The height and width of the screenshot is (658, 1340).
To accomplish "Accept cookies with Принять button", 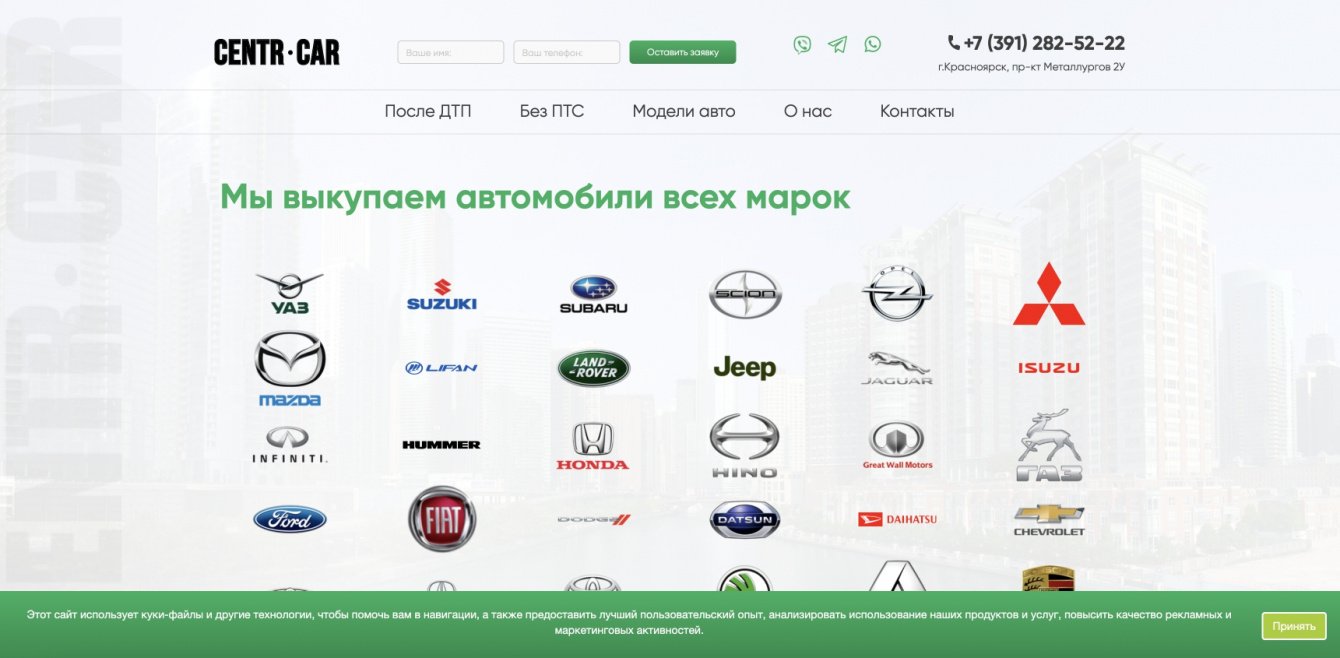I will [x=1294, y=625].
